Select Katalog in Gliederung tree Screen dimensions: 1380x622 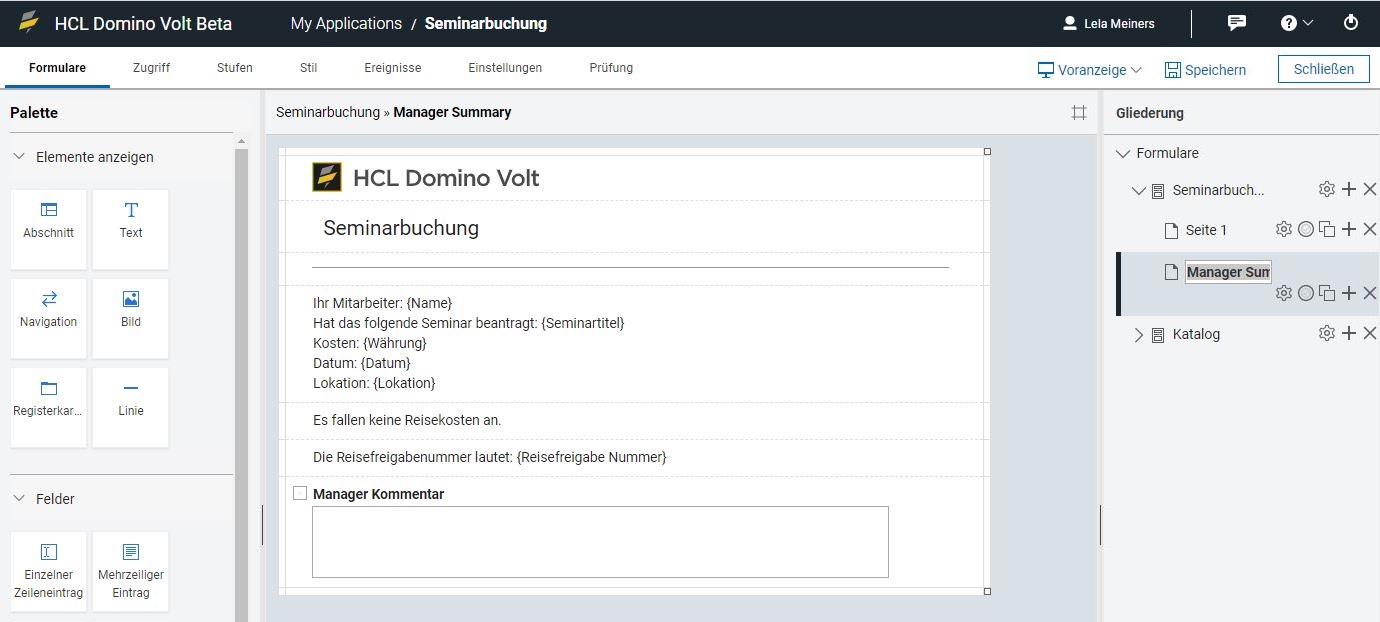(x=1196, y=334)
